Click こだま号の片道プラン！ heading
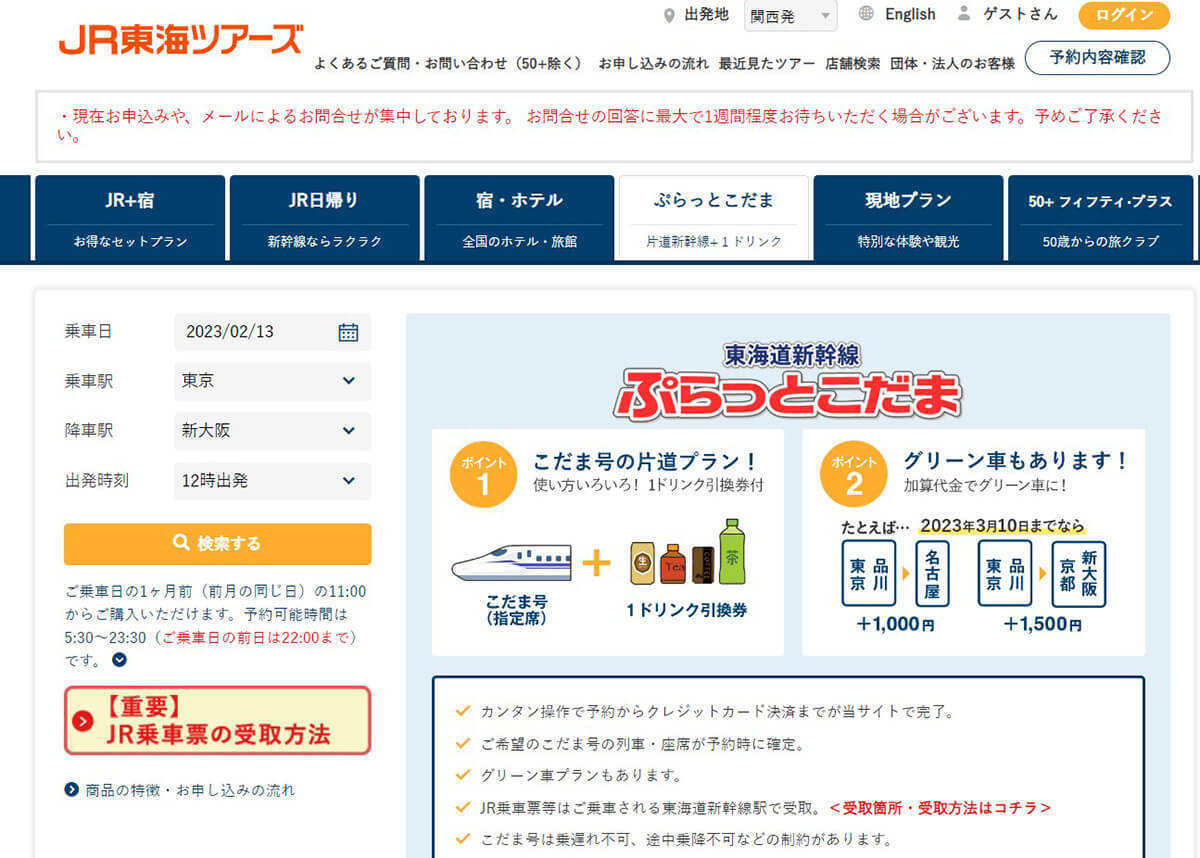 pyautogui.click(x=645, y=461)
